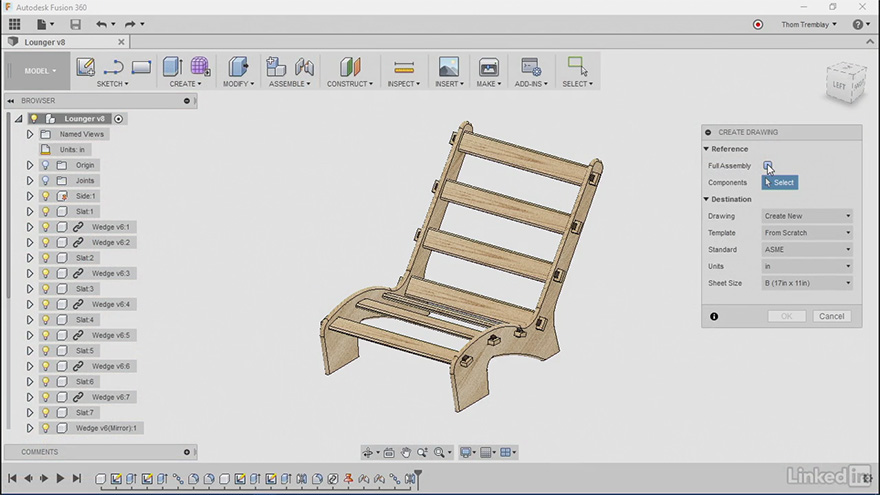
Task: Click the Insert image icon
Action: tap(448, 67)
